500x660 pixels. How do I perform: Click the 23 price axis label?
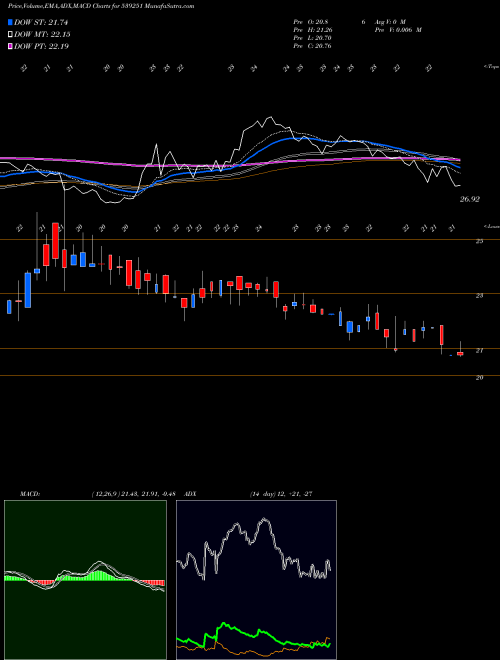tap(479, 296)
